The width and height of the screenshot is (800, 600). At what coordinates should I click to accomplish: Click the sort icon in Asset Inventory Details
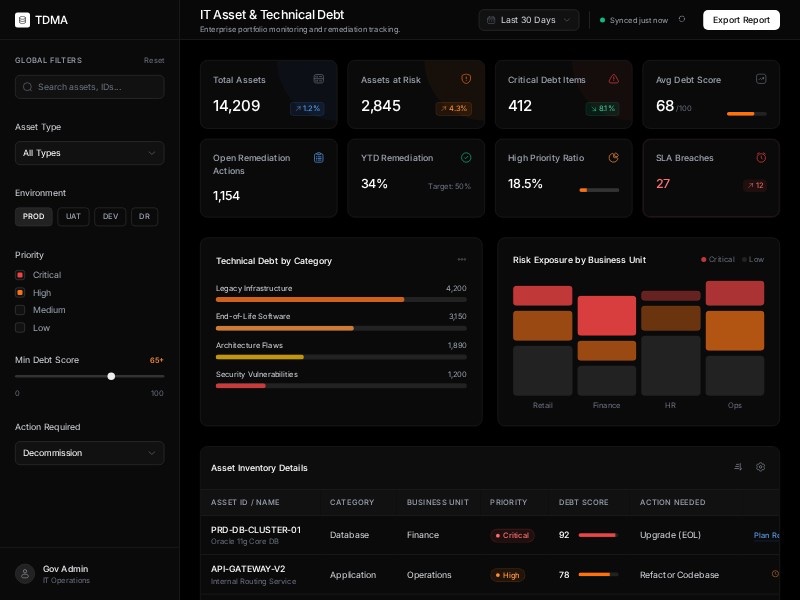click(x=738, y=467)
